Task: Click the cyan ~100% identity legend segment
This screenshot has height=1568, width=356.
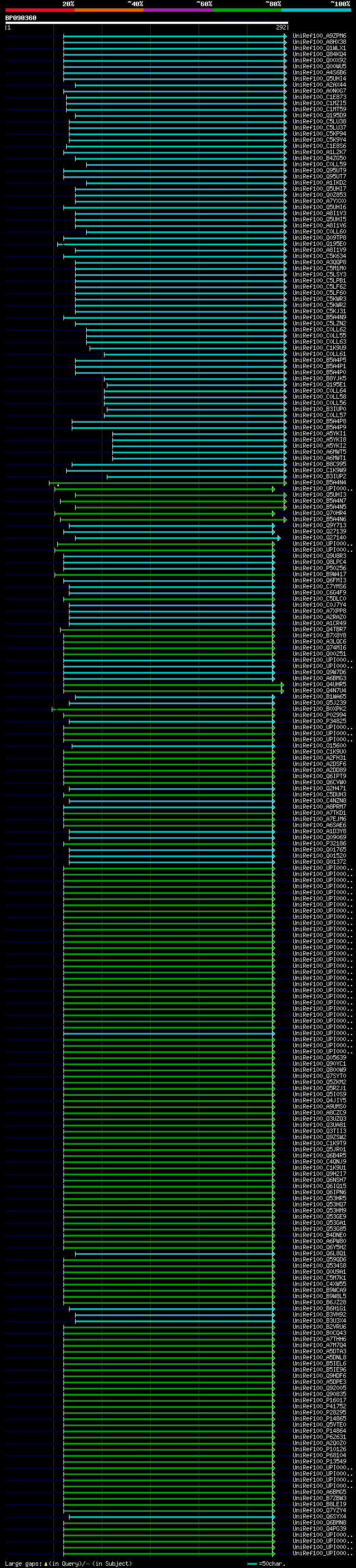Action: click(317, 10)
